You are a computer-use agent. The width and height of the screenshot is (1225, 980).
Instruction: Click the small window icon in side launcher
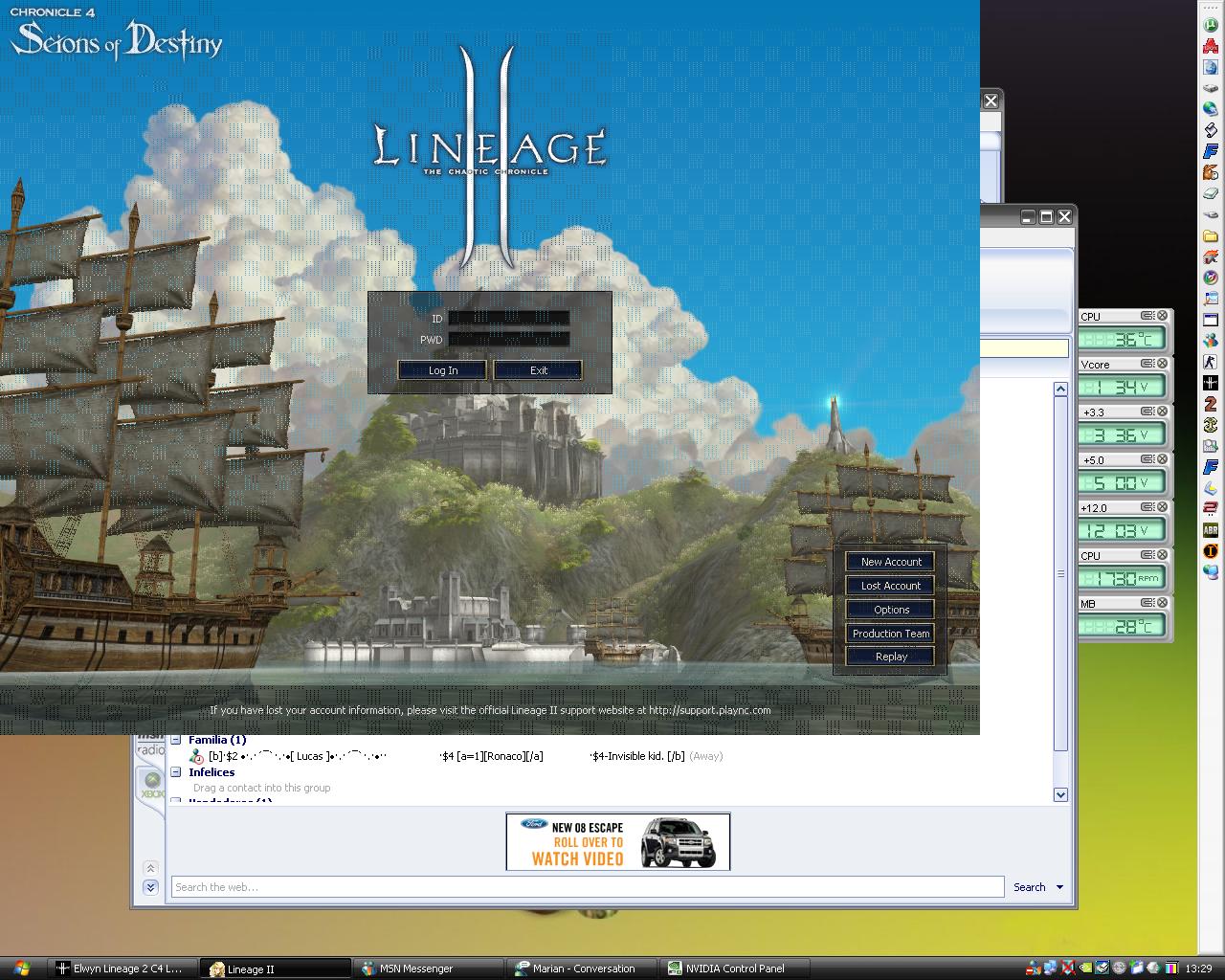click(1211, 319)
